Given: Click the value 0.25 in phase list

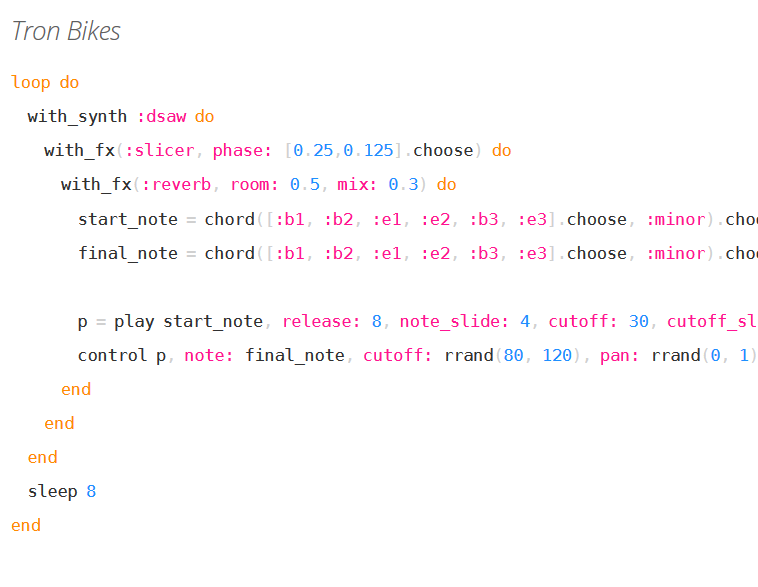Looking at the screenshot, I should point(313,150).
